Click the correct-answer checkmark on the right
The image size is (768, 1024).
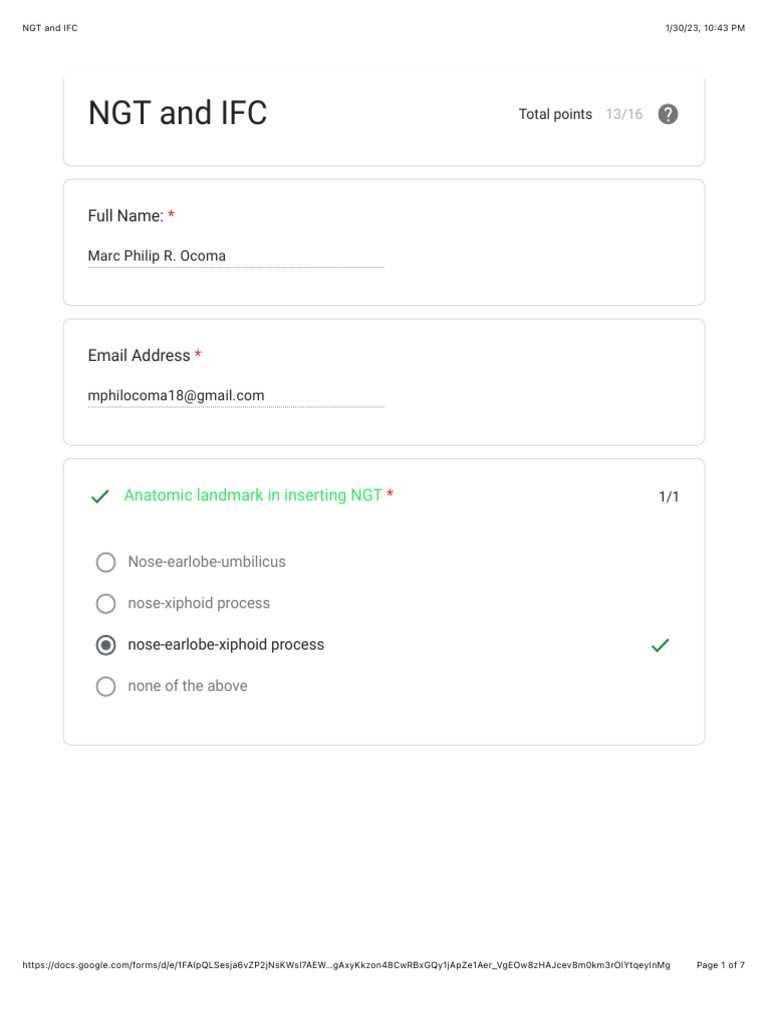[660, 646]
